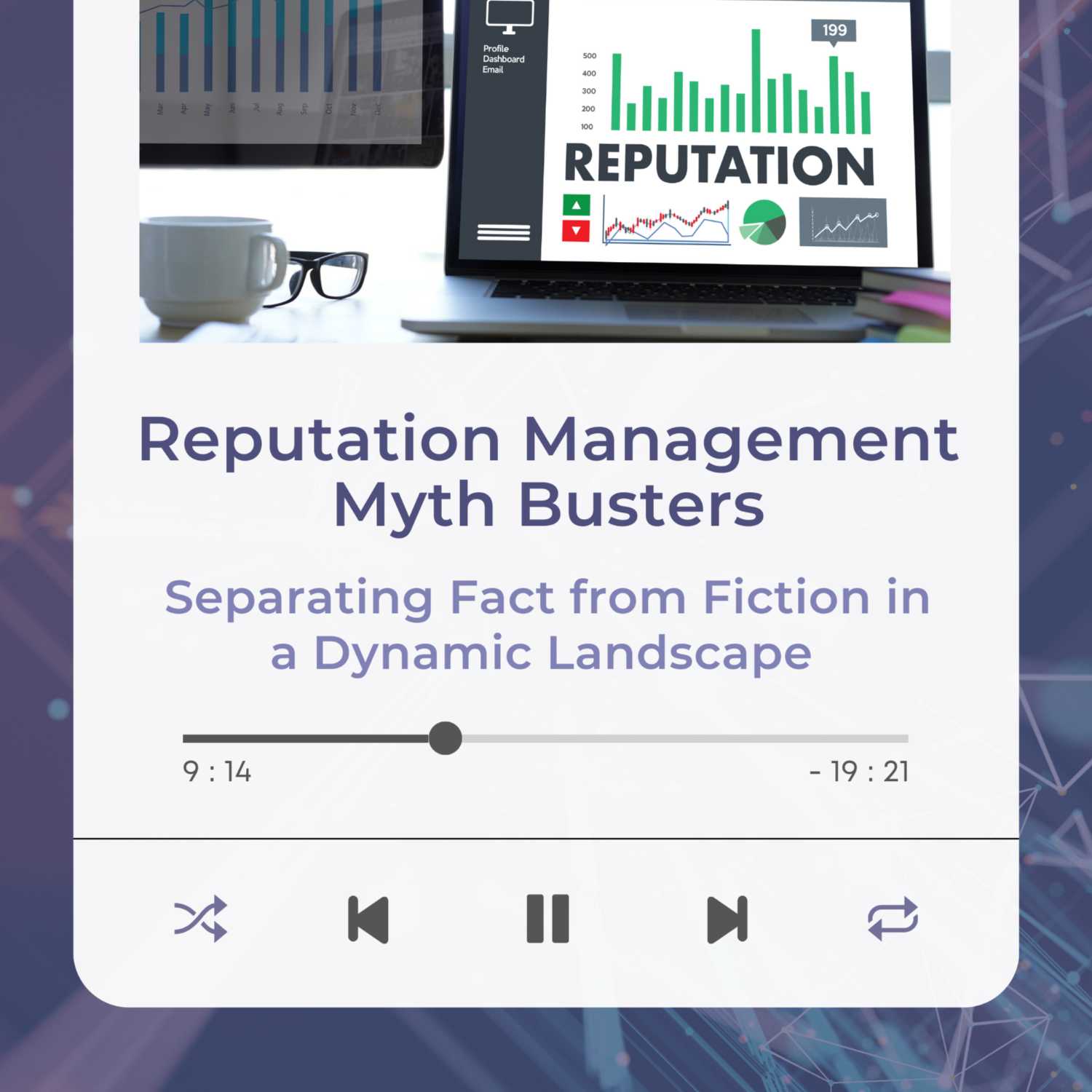The height and width of the screenshot is (1092, 1092).
Task: Click the green up arrow icon
Action: (x=576, y=205)
